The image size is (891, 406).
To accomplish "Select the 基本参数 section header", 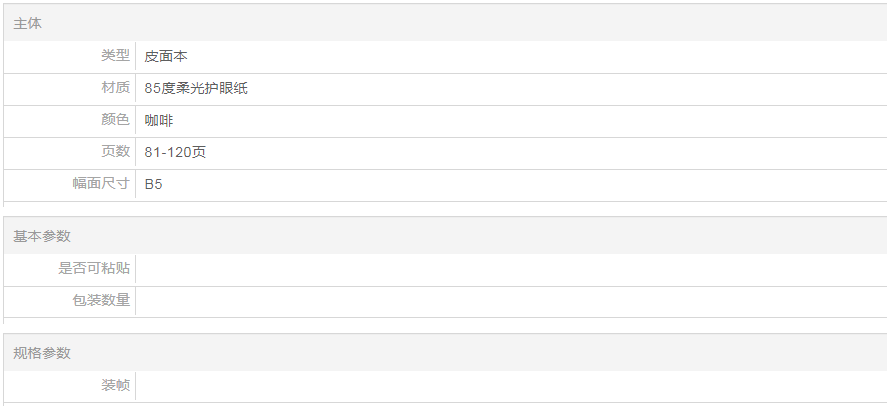I will click(42, 236).
